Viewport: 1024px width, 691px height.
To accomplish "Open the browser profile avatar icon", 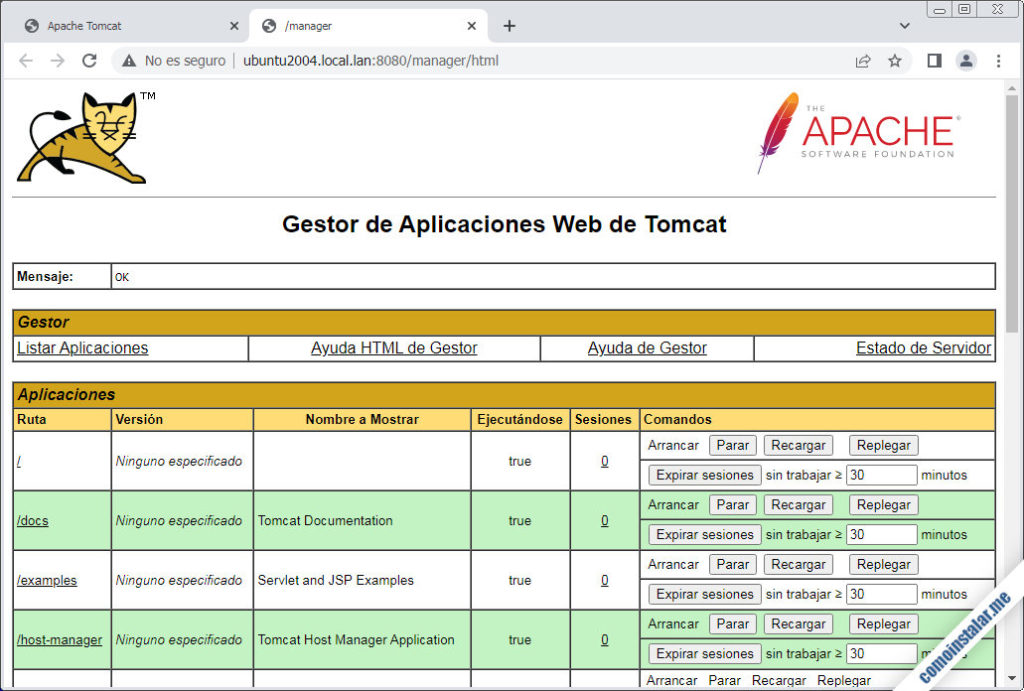I will pos(966,60).
